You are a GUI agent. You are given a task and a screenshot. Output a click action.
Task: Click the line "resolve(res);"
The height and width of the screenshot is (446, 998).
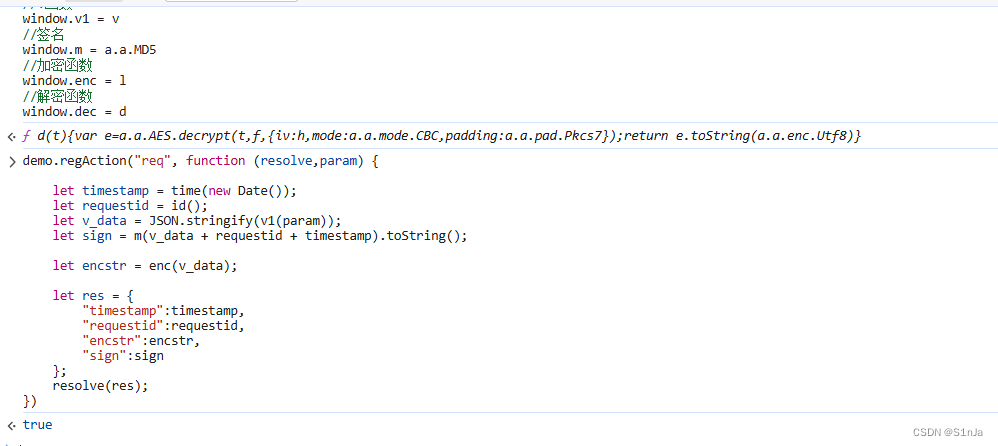pos(101,386)
